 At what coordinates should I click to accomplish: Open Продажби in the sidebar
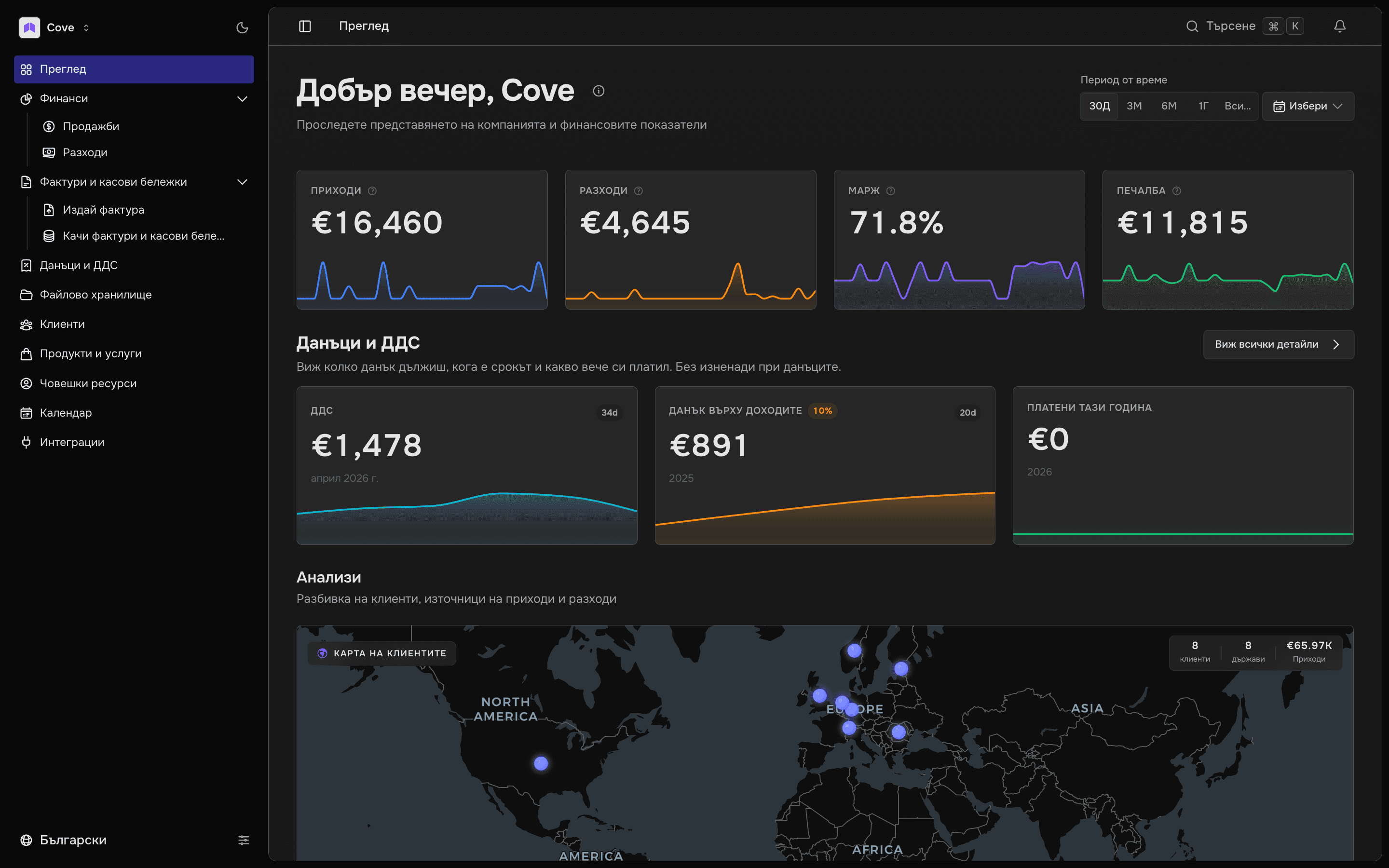[x=141, y=126]
